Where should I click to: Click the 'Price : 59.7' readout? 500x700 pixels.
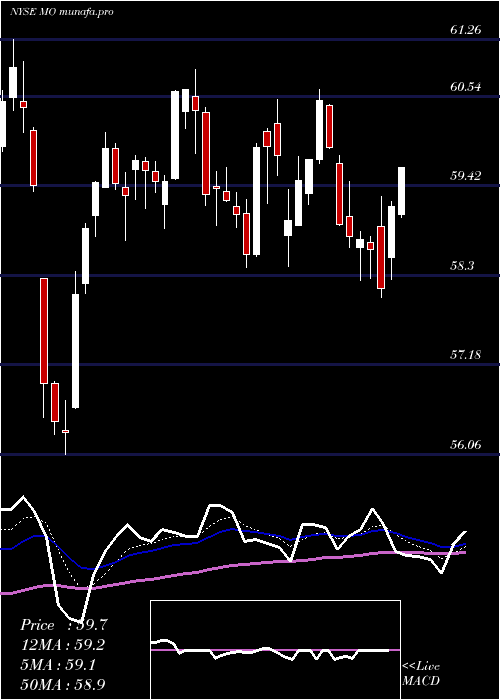[x=63, y=625]
